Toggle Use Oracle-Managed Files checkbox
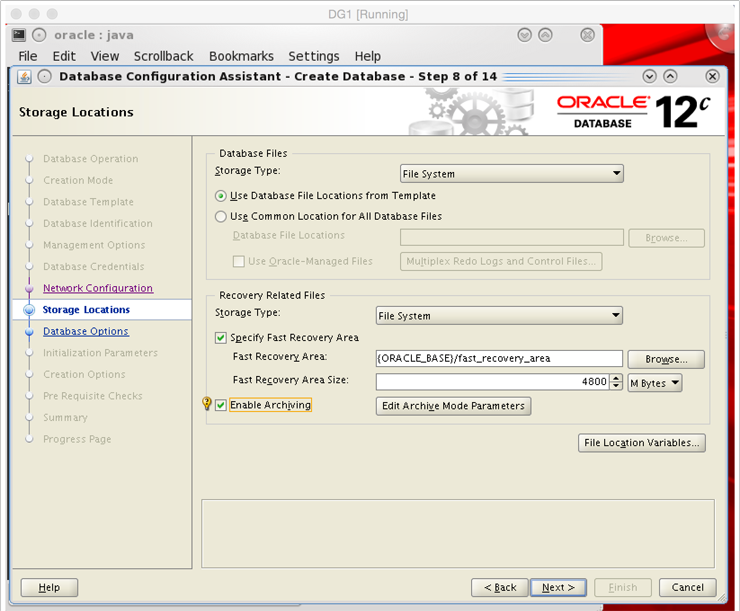The width and height of the screenshot is (740, 611). 239,261
